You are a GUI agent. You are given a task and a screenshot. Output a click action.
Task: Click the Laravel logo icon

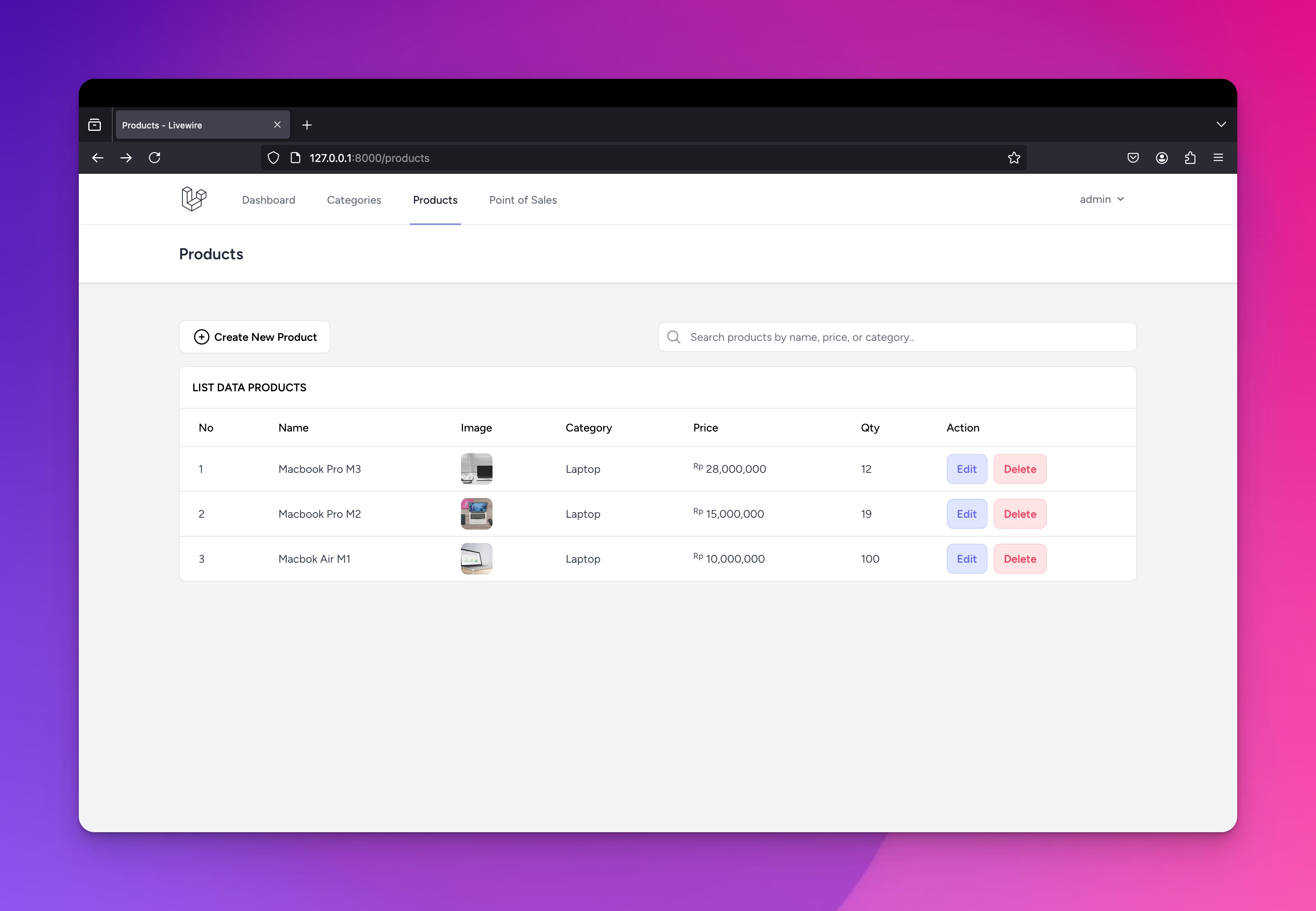point(193,199)
